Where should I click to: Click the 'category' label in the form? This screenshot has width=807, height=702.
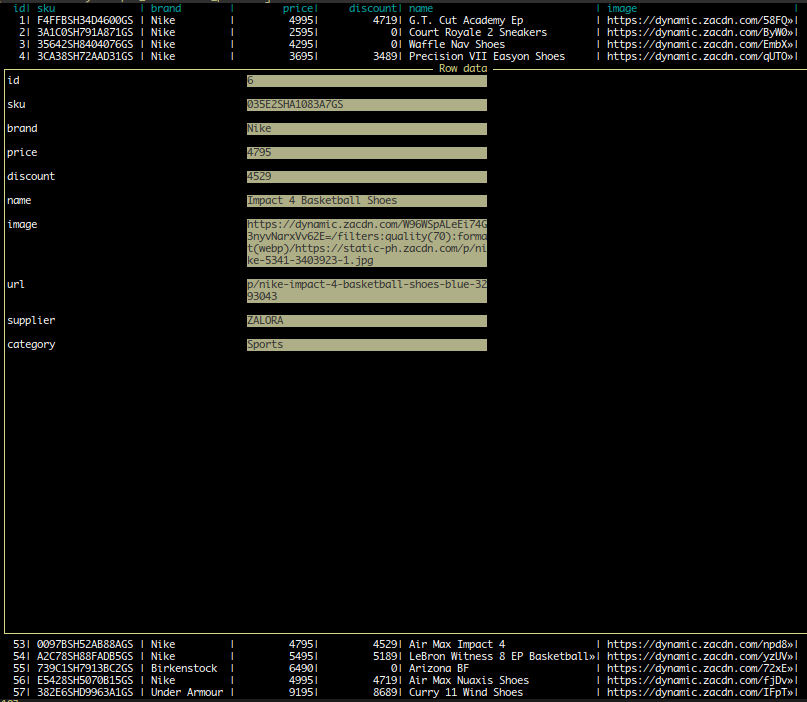pyautogui.click(x=31, y=345)
